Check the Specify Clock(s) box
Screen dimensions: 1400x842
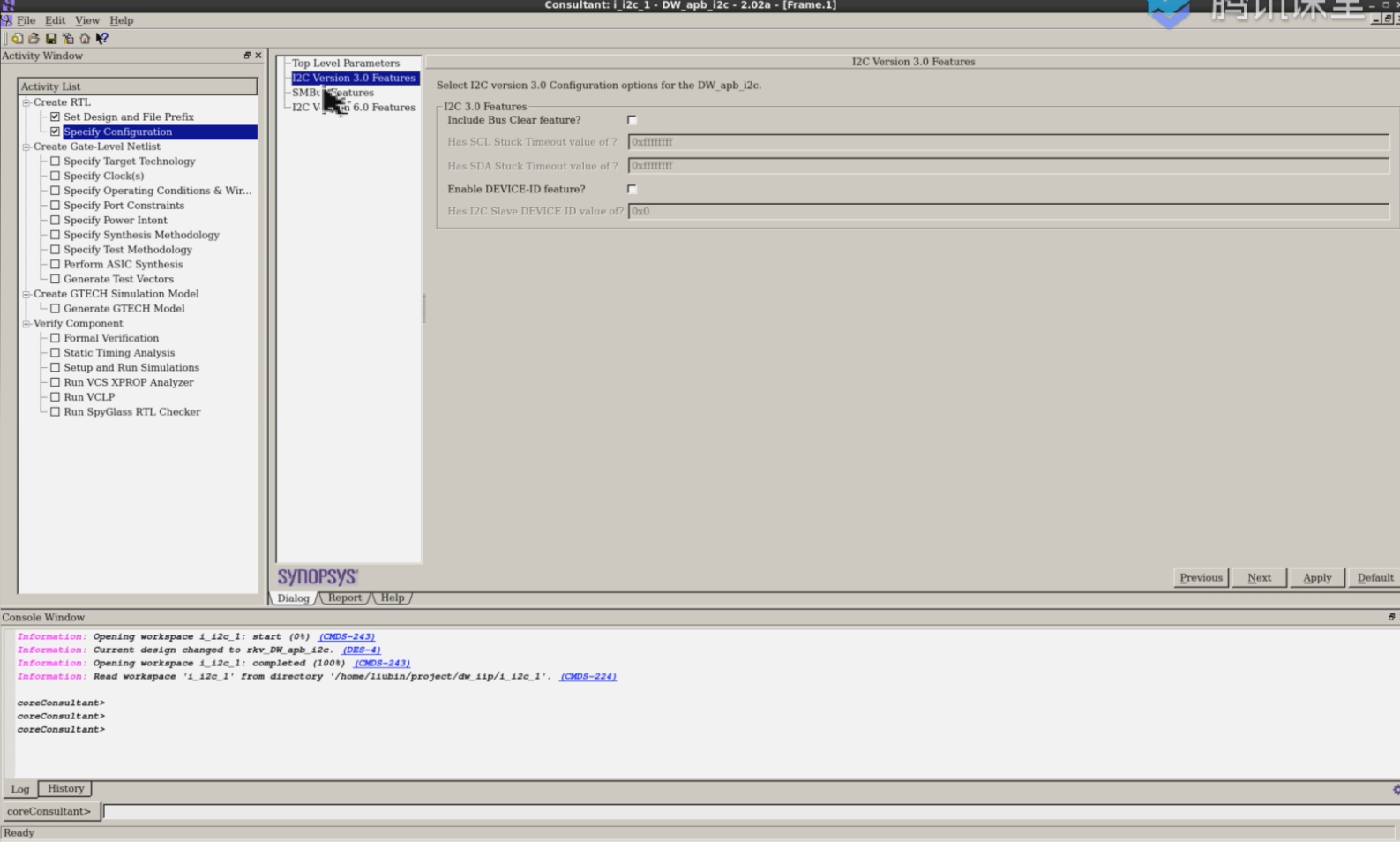point(56,176)
